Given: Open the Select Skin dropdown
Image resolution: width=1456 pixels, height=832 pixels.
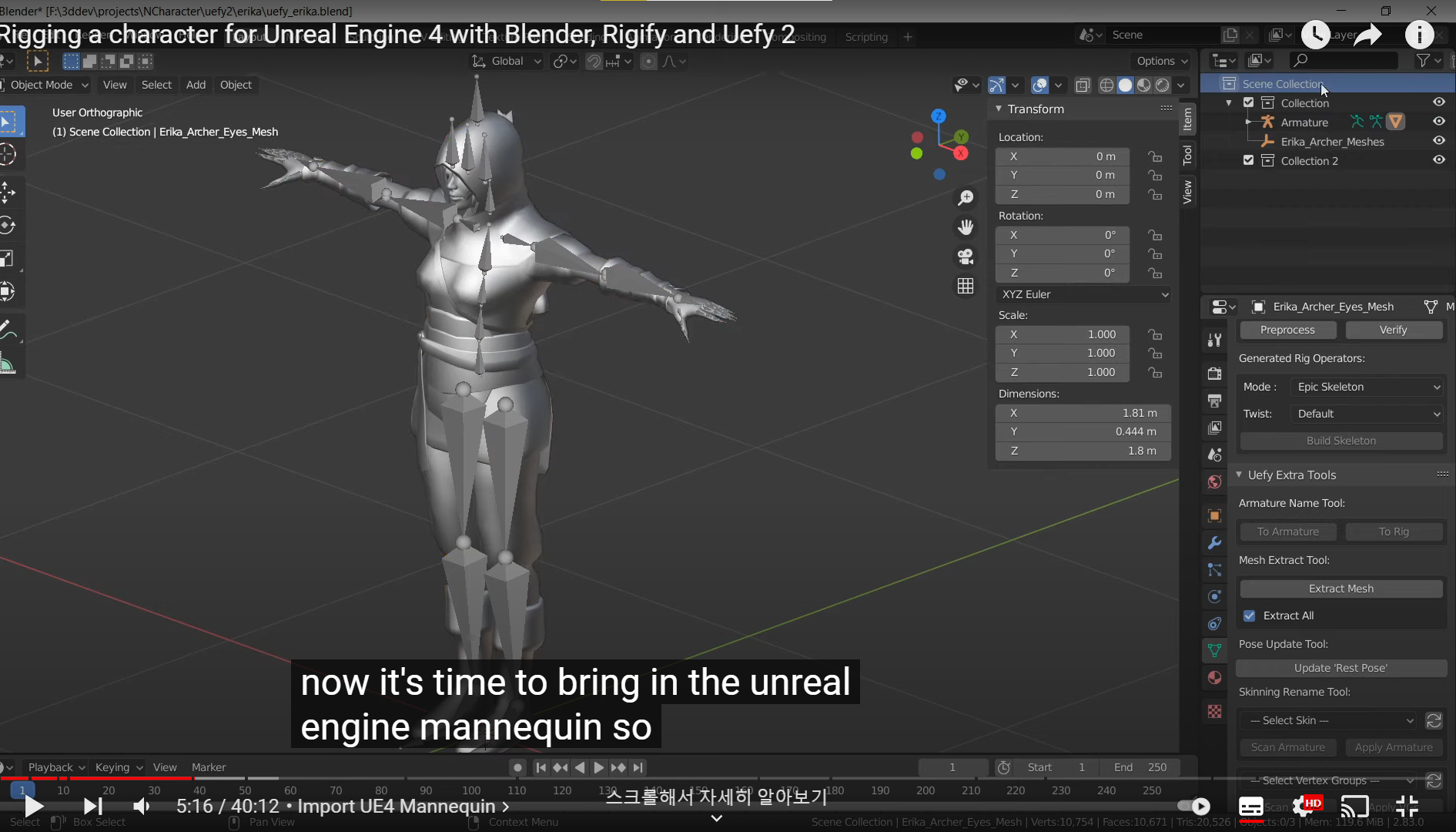Looking at the screenshot, I should 1328,720.
